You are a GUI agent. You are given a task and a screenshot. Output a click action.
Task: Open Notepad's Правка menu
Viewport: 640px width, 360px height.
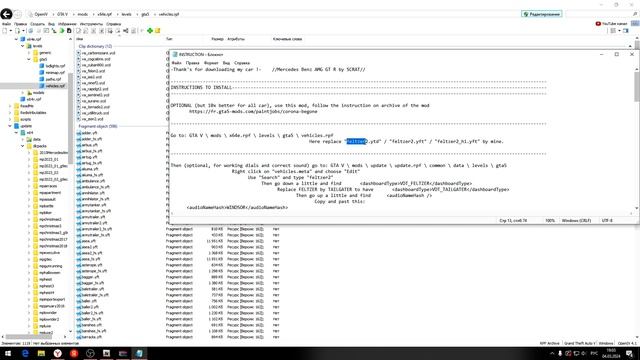tap(193, 63)
